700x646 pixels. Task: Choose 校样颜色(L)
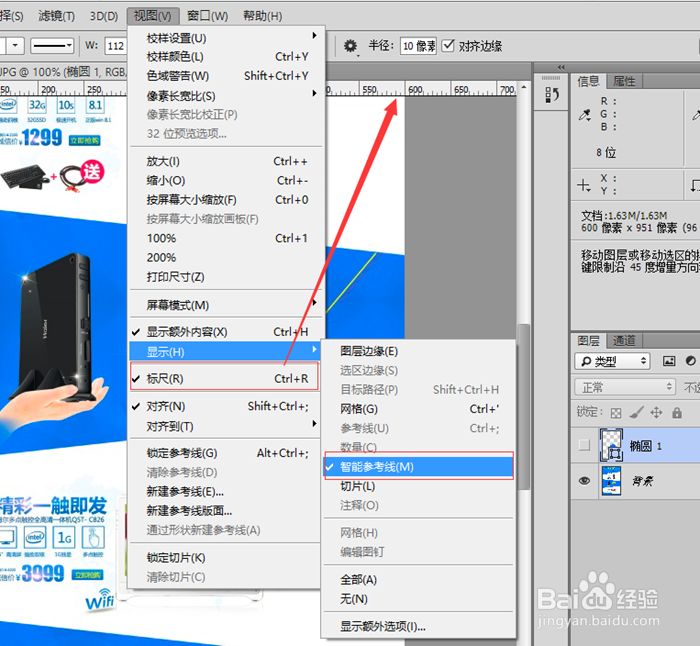point(224,57)
